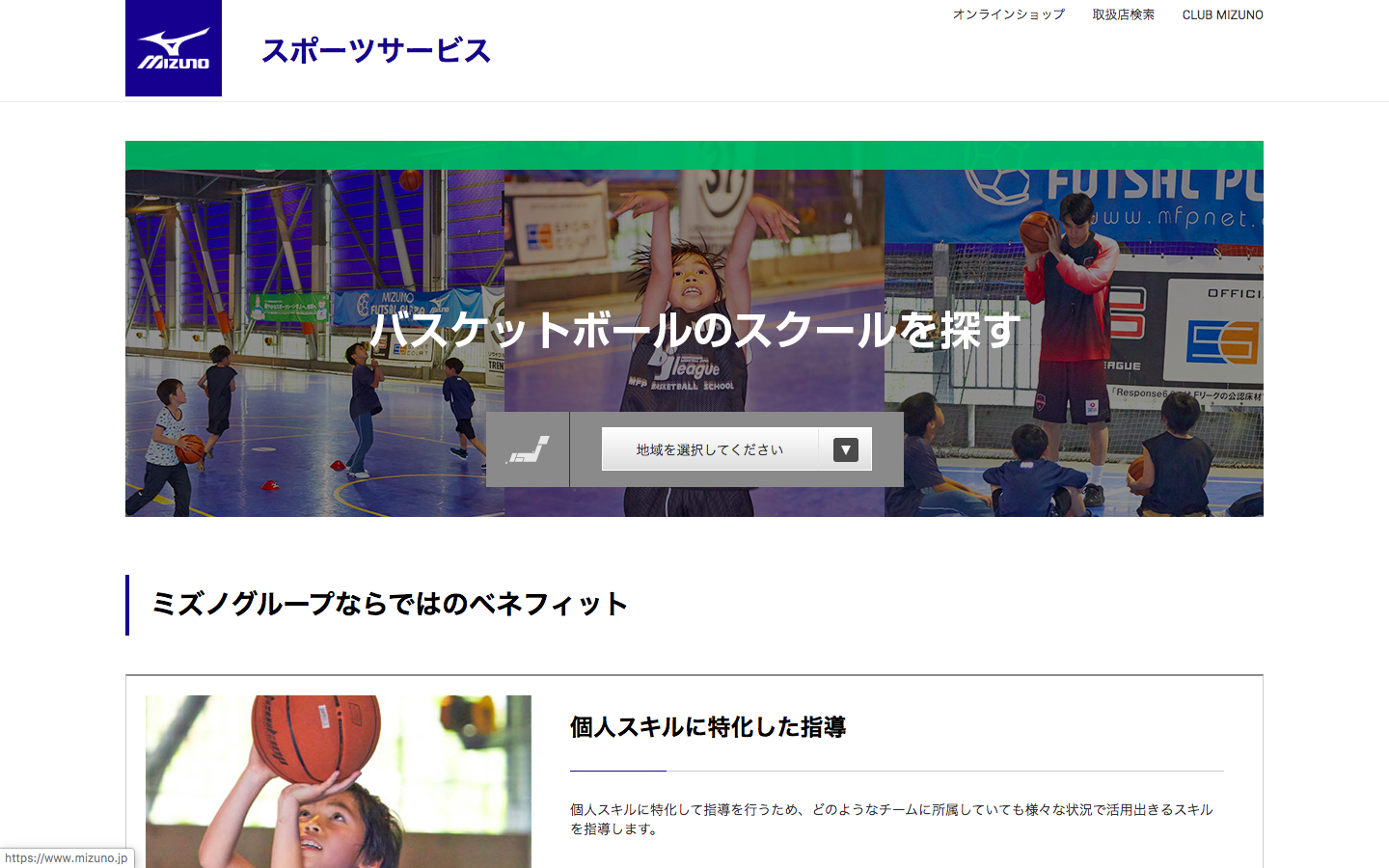The height and width of the screenshot is (868, 1389).
Task: Open the CLUB MIZUNO link
Action: pos(1222,14)
